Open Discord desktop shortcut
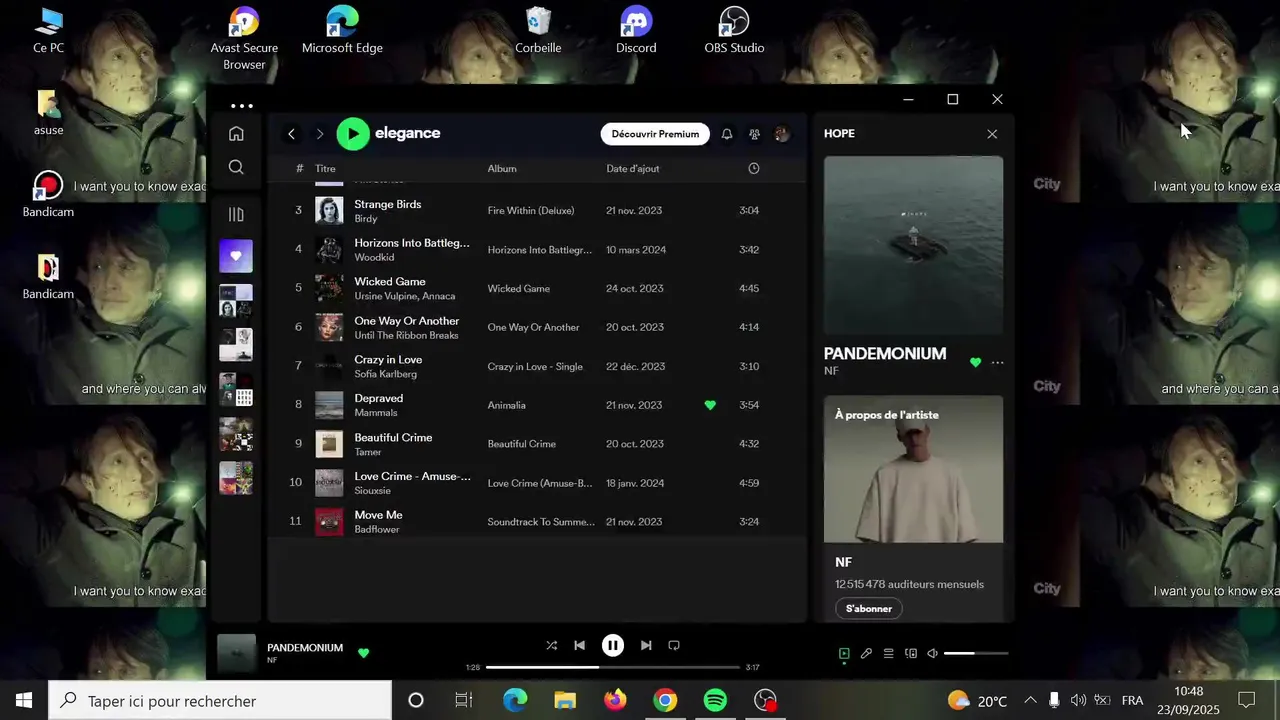The image size is (1280, 720). click(636, 30)
